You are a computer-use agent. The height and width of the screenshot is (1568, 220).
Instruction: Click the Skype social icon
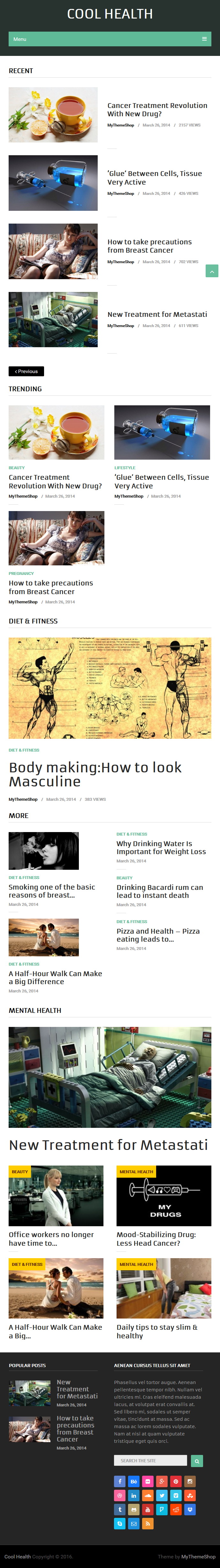(x=120, y=1524)
